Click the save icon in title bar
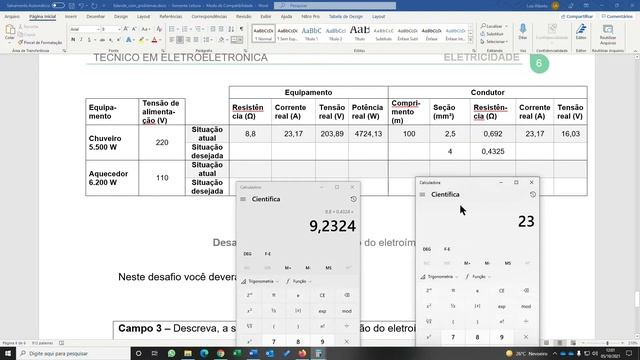The image size is (640, 360). pyautogui.click(x=71, y=6)
